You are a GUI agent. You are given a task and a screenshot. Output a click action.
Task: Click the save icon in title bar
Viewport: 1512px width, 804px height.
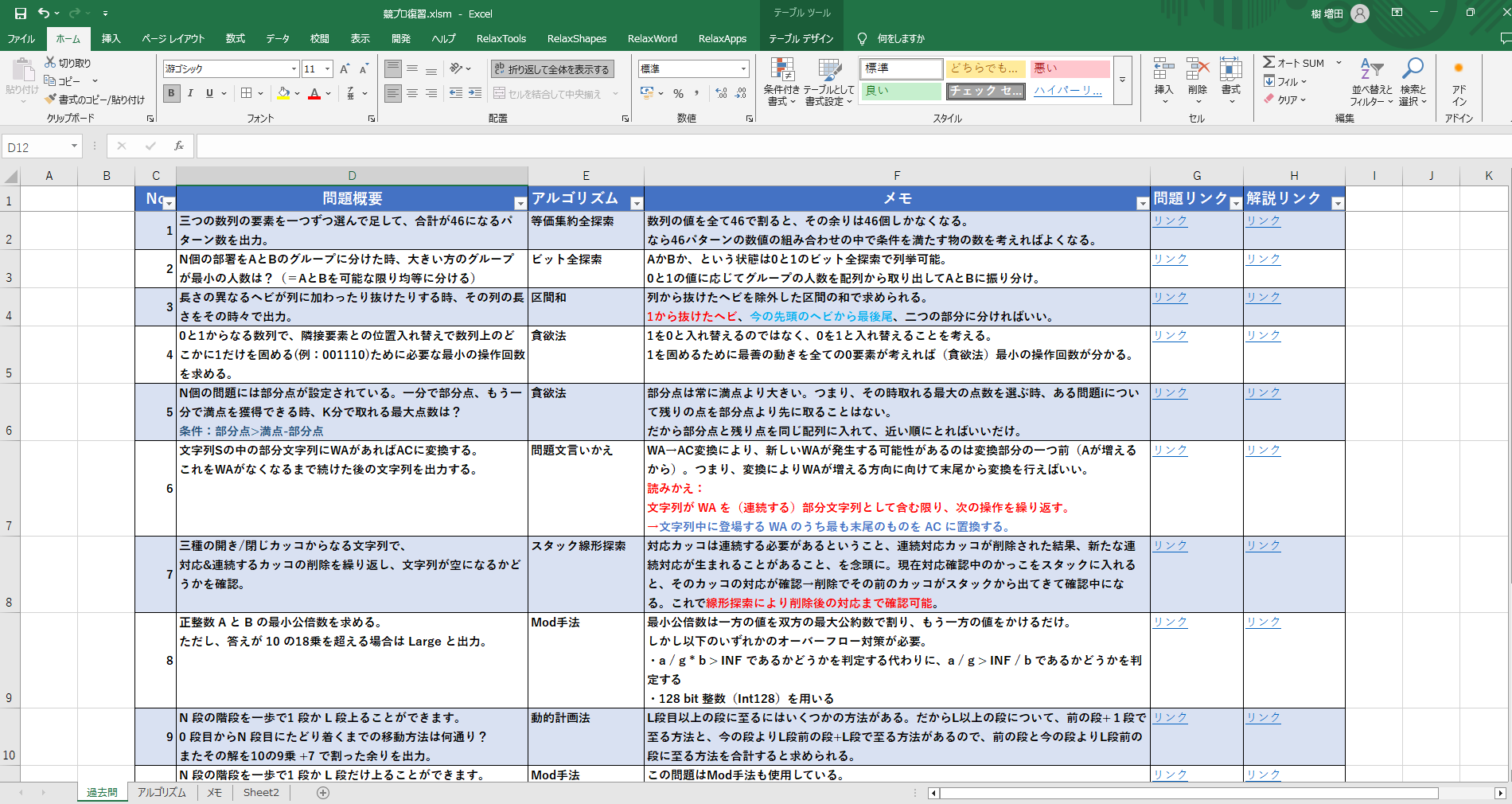pyautogui.click(x=21, y=14)
